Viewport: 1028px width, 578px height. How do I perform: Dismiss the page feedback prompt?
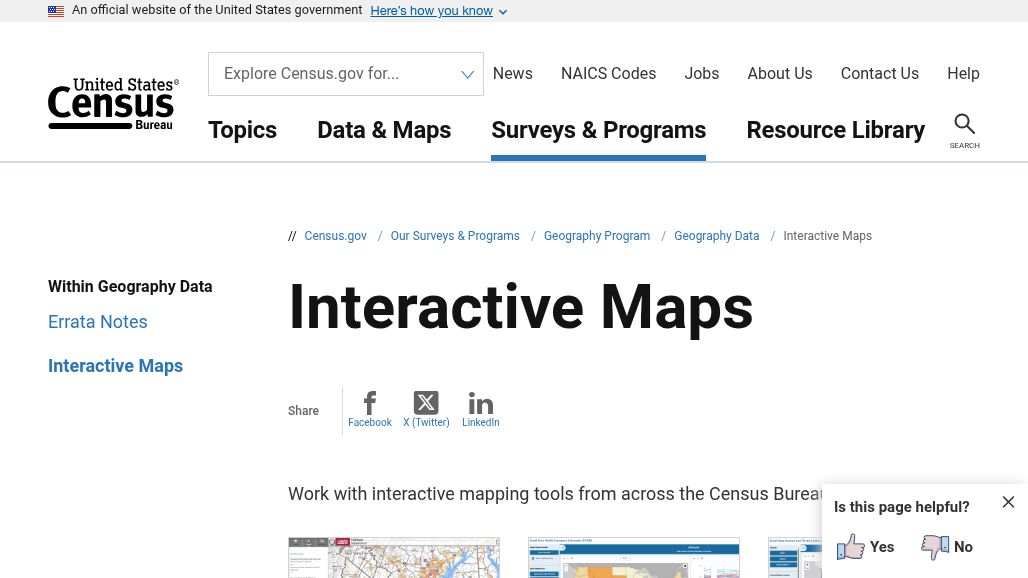(x=1008, y=501)
